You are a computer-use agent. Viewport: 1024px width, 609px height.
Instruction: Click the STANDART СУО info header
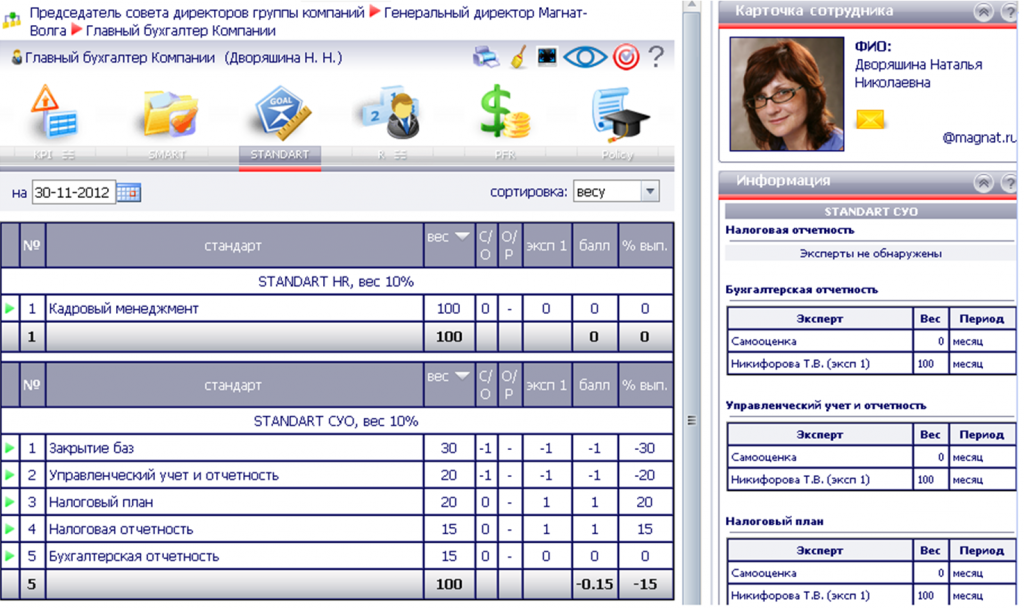click(871, 211)
